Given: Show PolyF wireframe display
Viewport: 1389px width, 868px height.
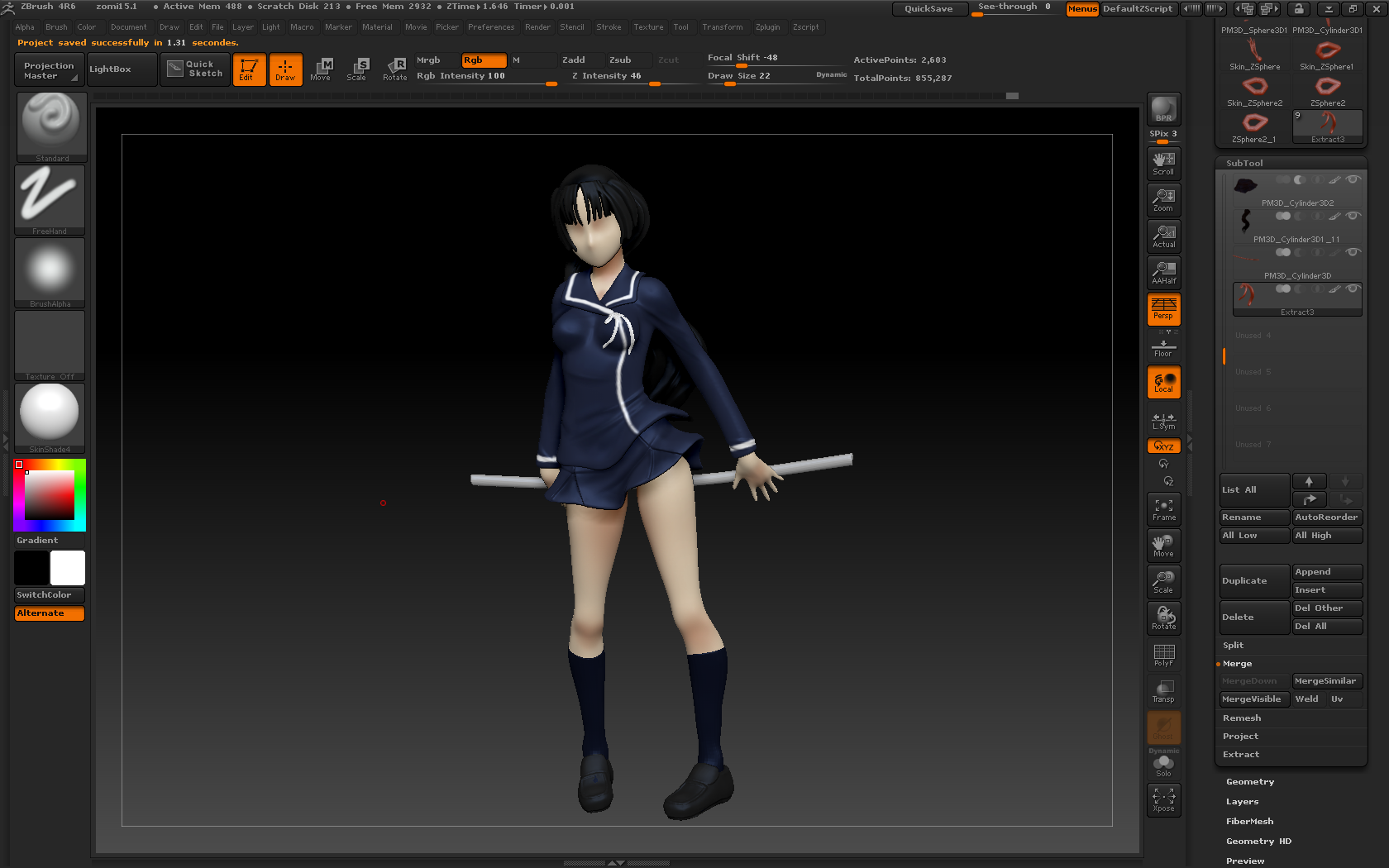Looking at the screenshot, I should tap(1163, 655).
